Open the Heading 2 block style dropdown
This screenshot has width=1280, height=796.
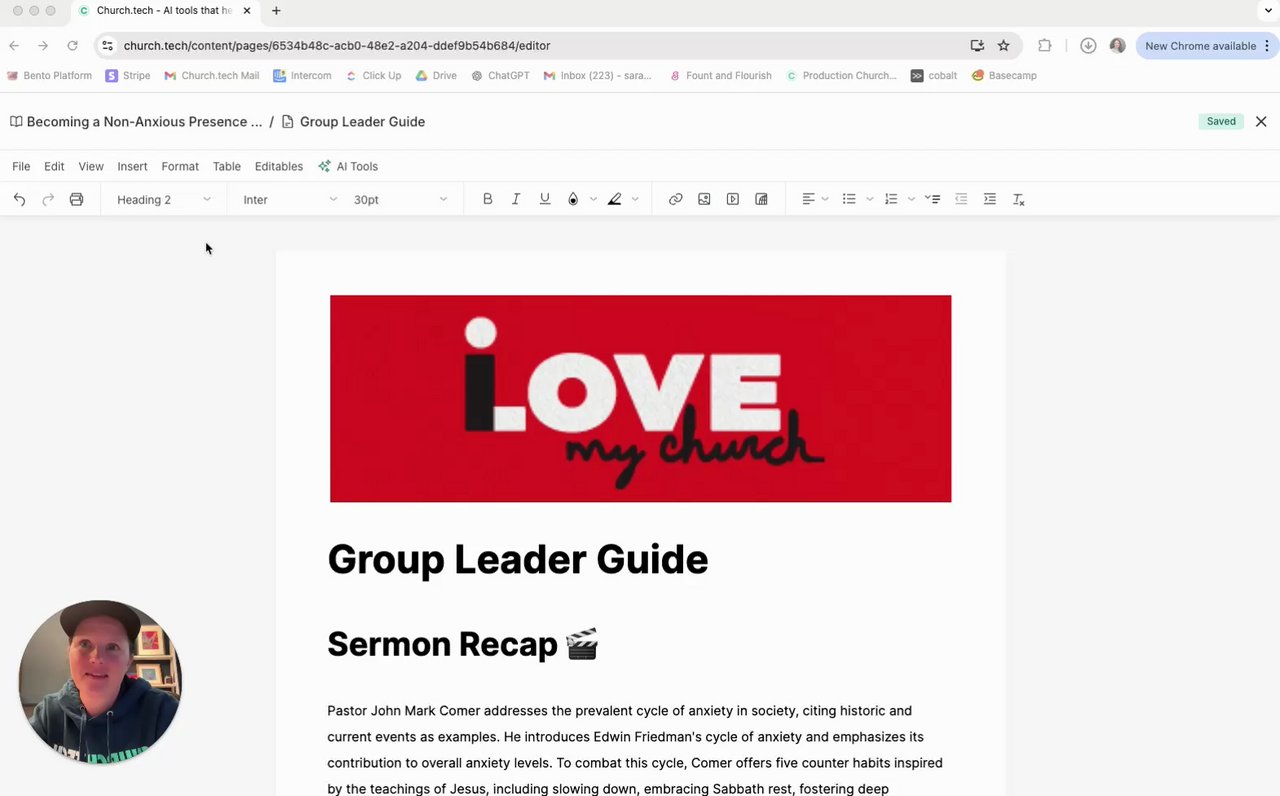point(163,199)
